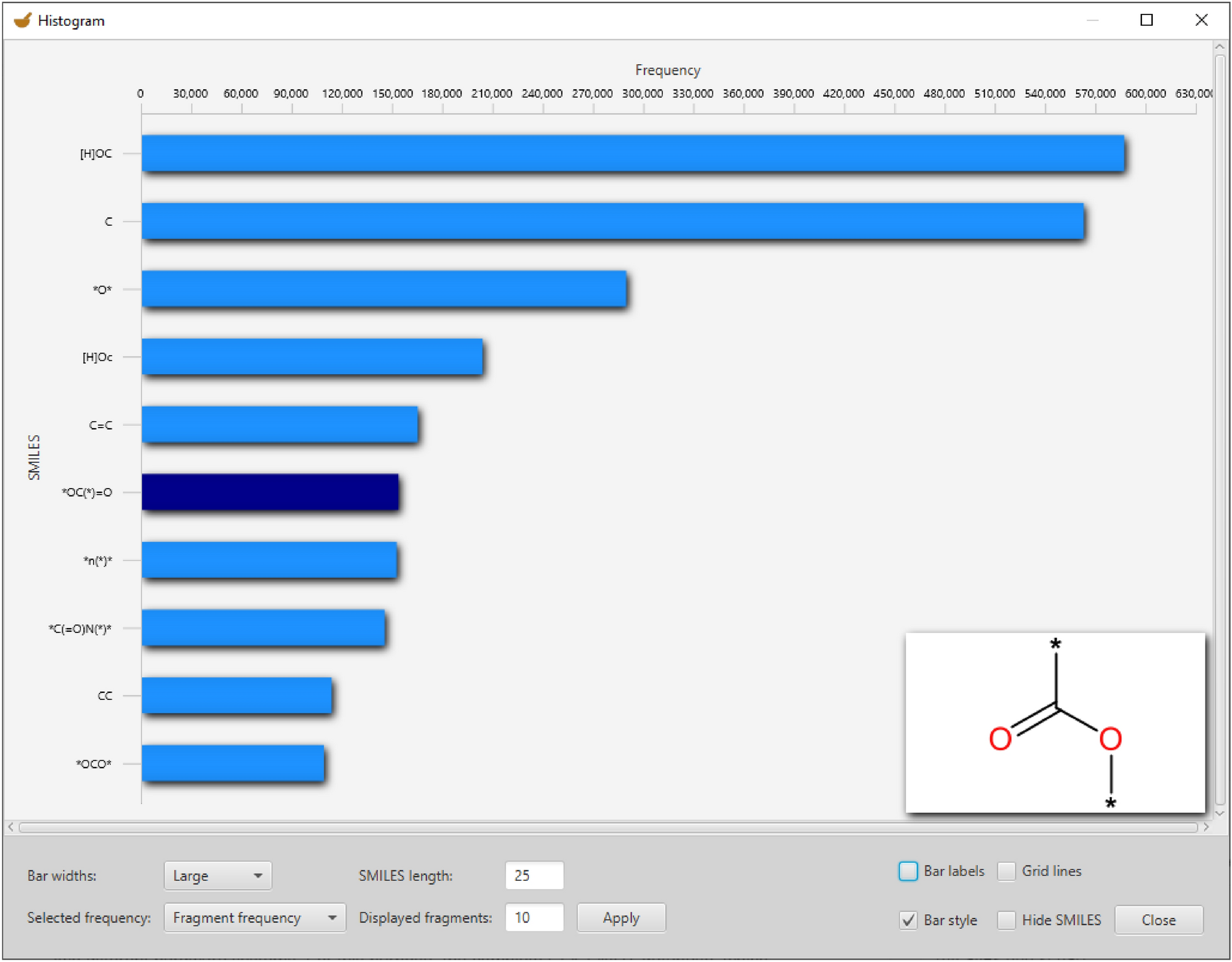
Task: Uncheck the Bar style checkbox
Action: [907, 920]
